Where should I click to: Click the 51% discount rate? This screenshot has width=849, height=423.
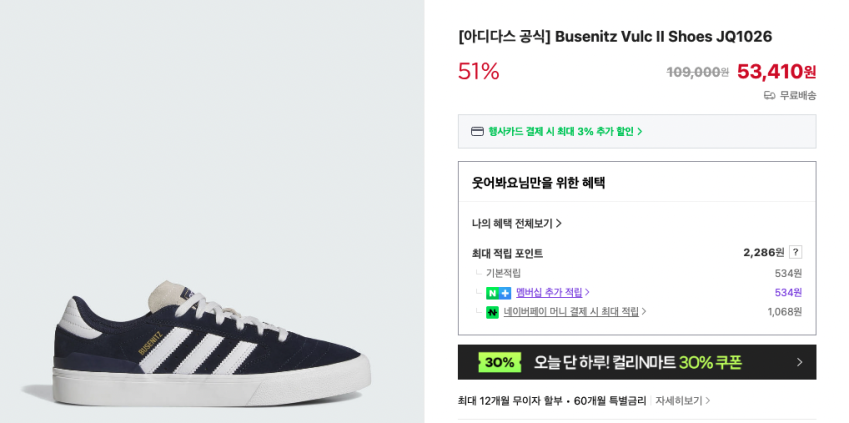[478, 71]
